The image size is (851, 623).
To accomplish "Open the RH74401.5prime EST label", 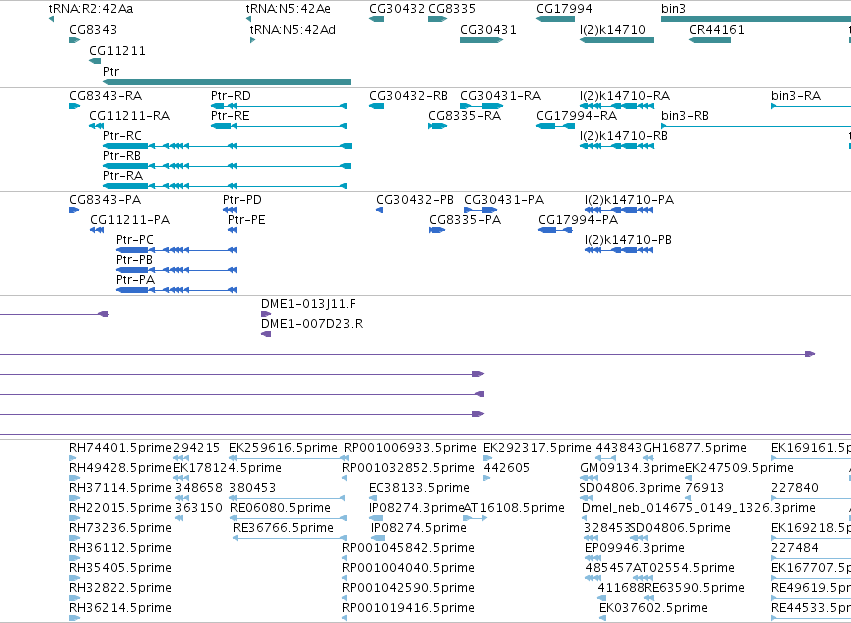I will (x=120, y=448).
